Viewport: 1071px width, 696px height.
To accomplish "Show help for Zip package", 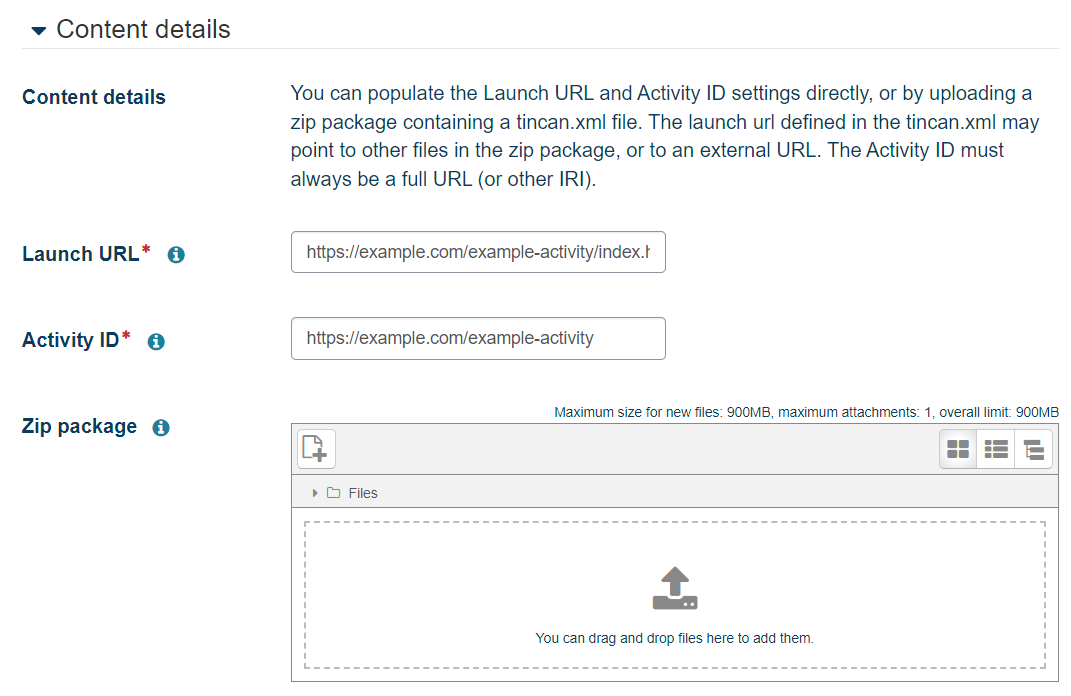I will (160, 428).
